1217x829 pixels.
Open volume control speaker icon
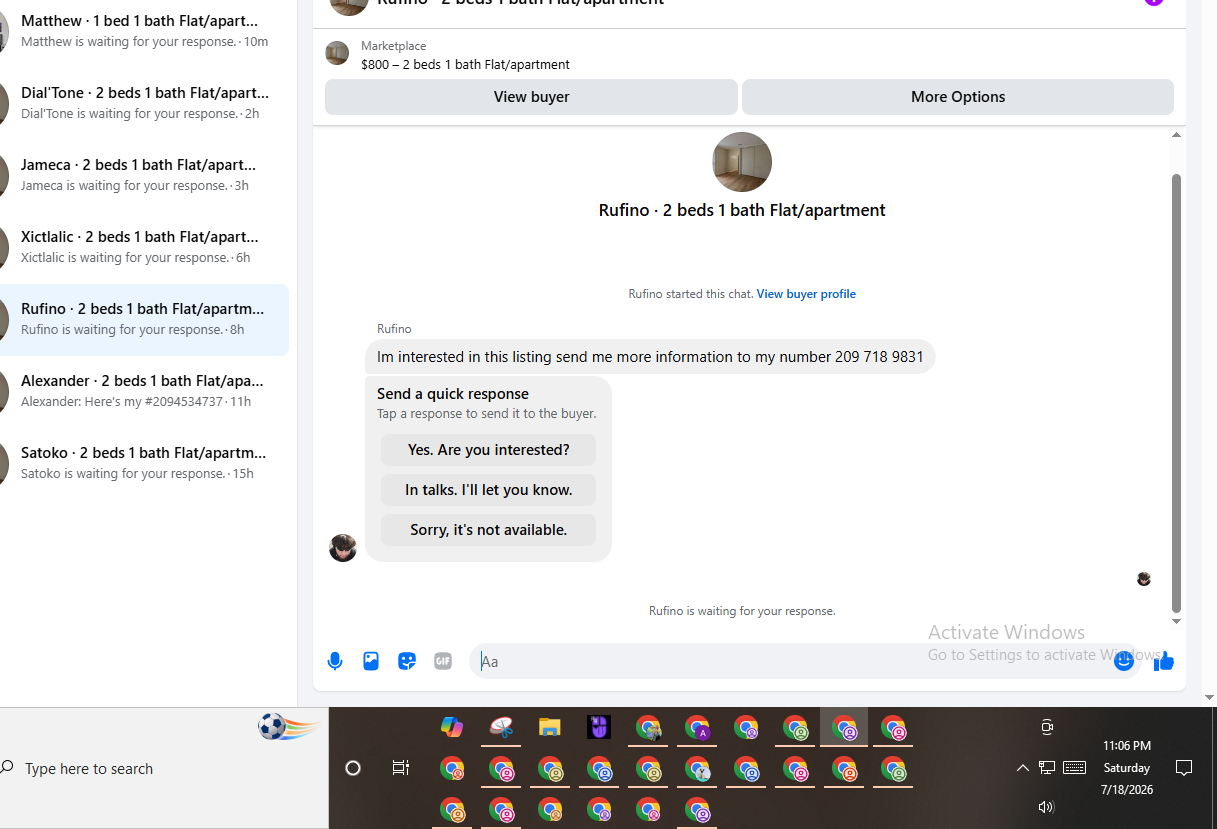tap(1046, 807)
